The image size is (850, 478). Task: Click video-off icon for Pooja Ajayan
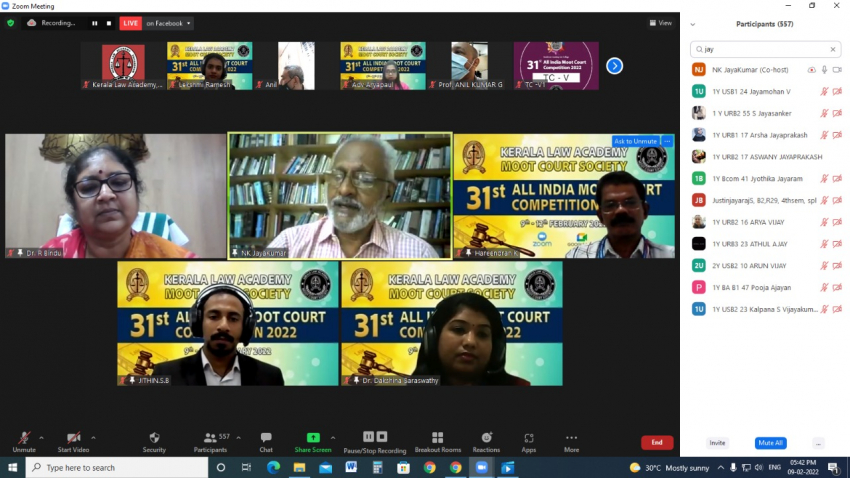click(x=838, y=287)
